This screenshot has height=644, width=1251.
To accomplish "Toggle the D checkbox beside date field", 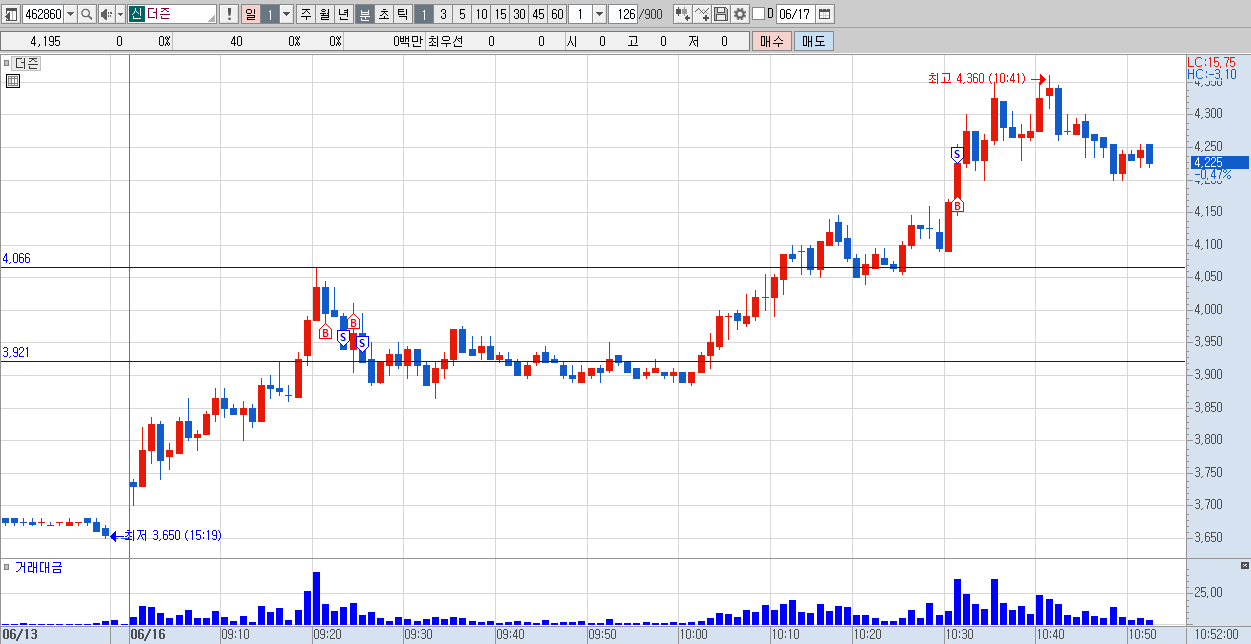I will point(758,14).
